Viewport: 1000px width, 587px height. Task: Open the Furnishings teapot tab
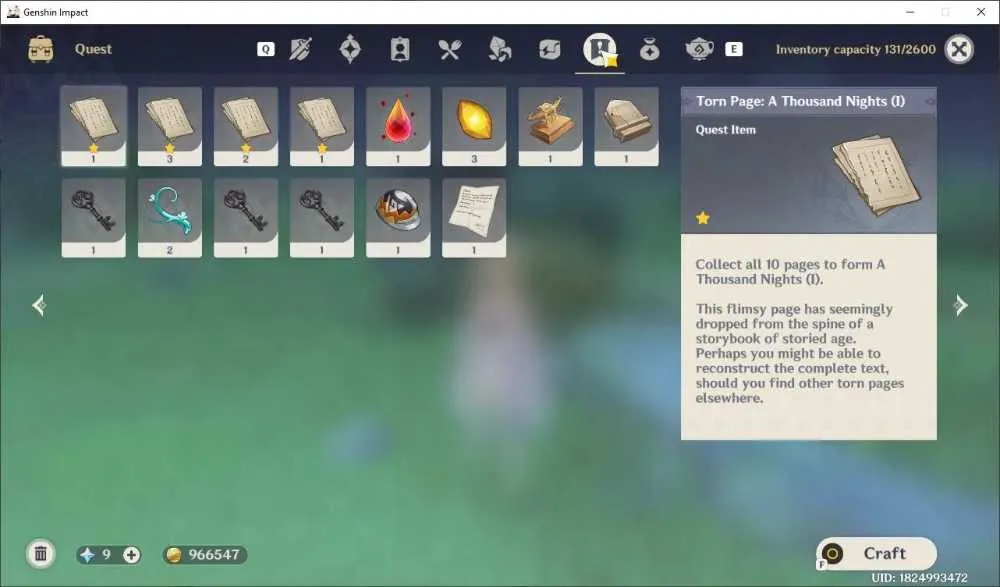pyautogui.click(x=699, y=49)
